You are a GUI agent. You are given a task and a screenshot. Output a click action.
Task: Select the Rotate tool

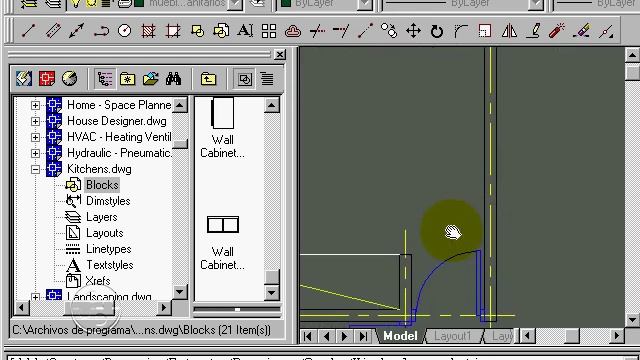click(437, 31)
